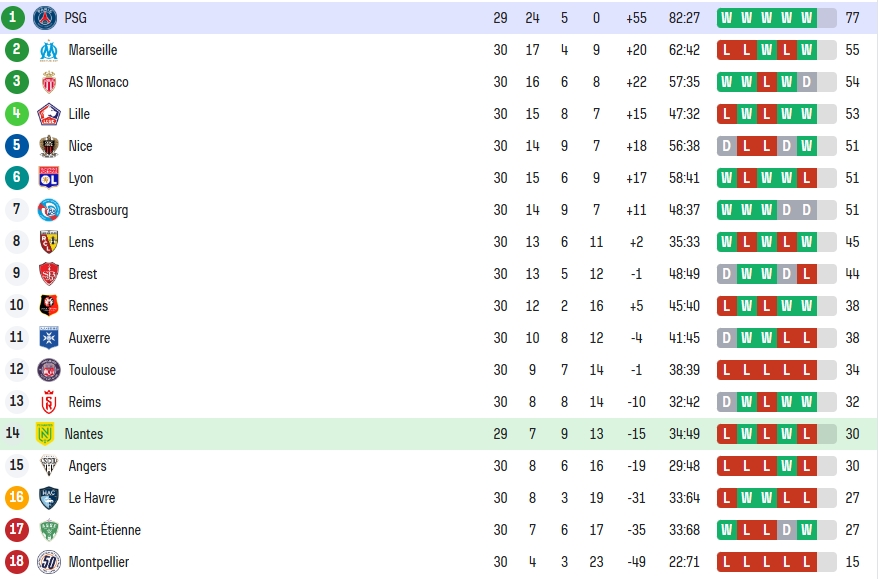The image size is (878, 579).
Task: Open the Toulouse team link
Action: [92, 370]
